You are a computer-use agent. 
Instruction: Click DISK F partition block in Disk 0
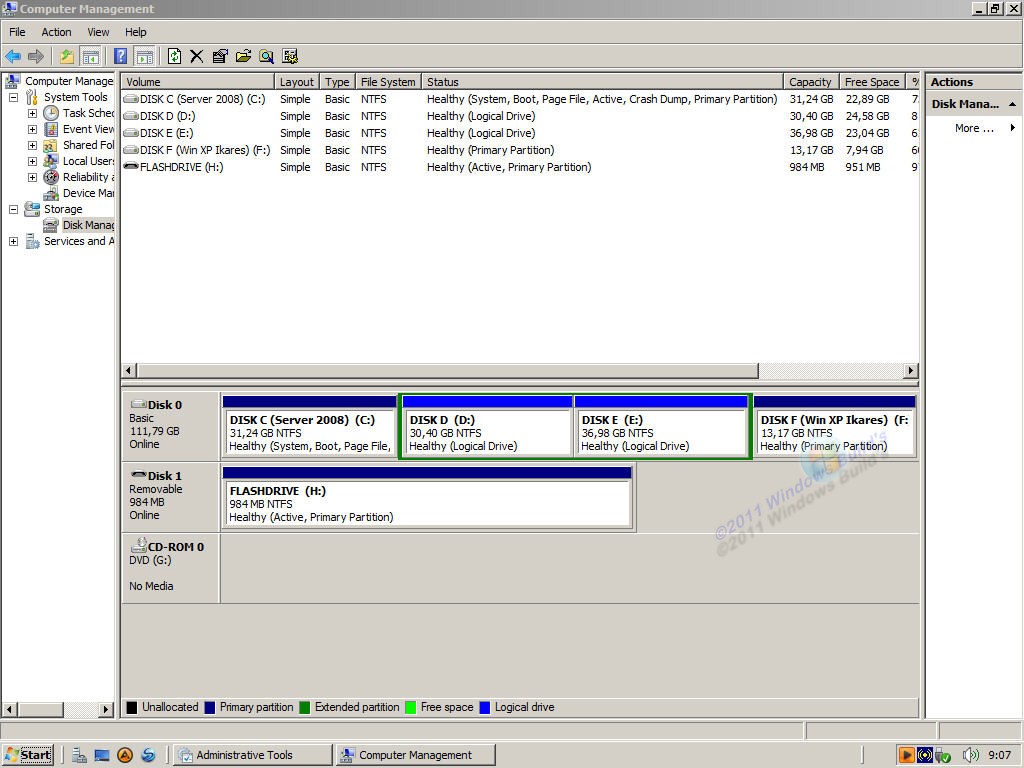tap(835, 426)
